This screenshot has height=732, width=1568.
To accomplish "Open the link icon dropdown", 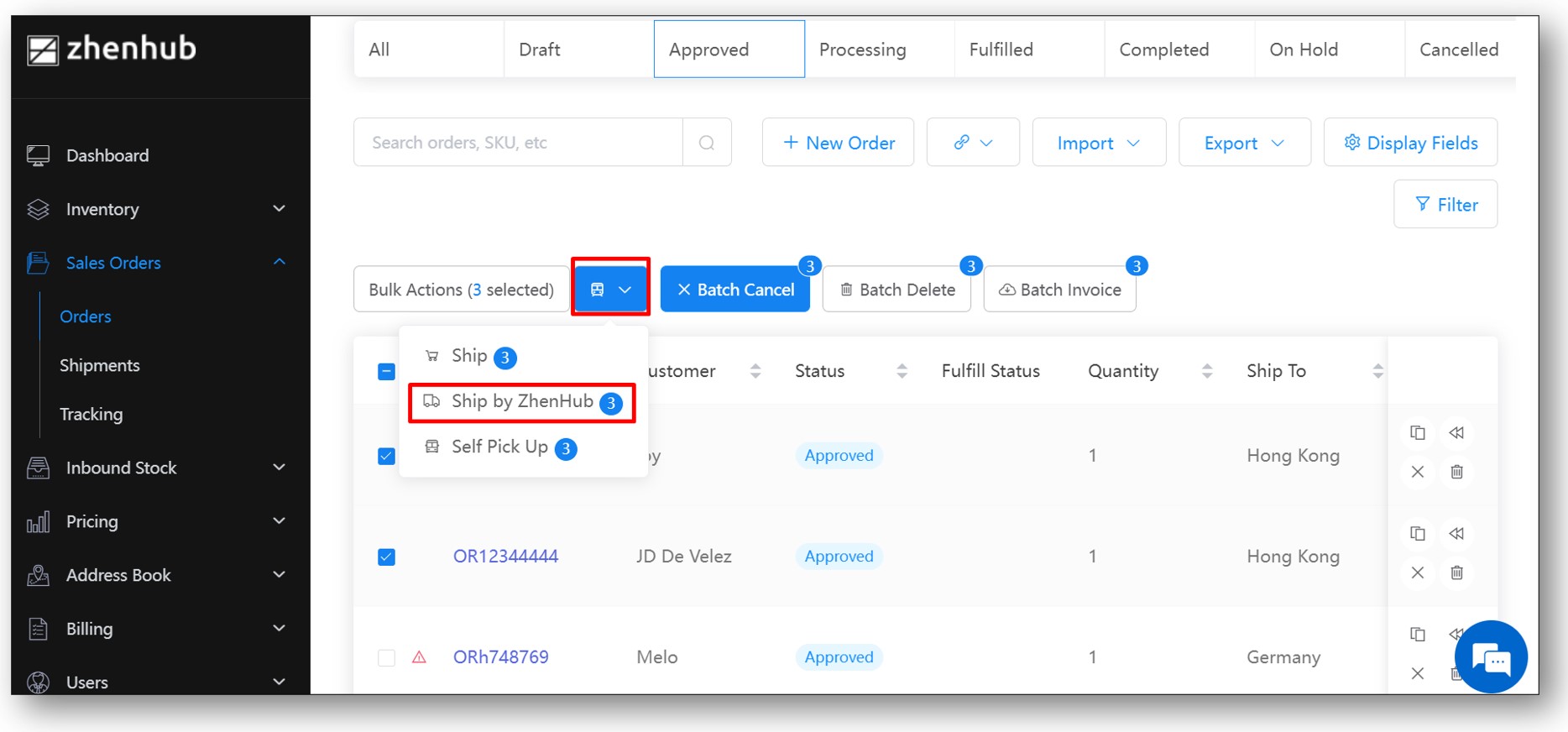I will (973, 143).
